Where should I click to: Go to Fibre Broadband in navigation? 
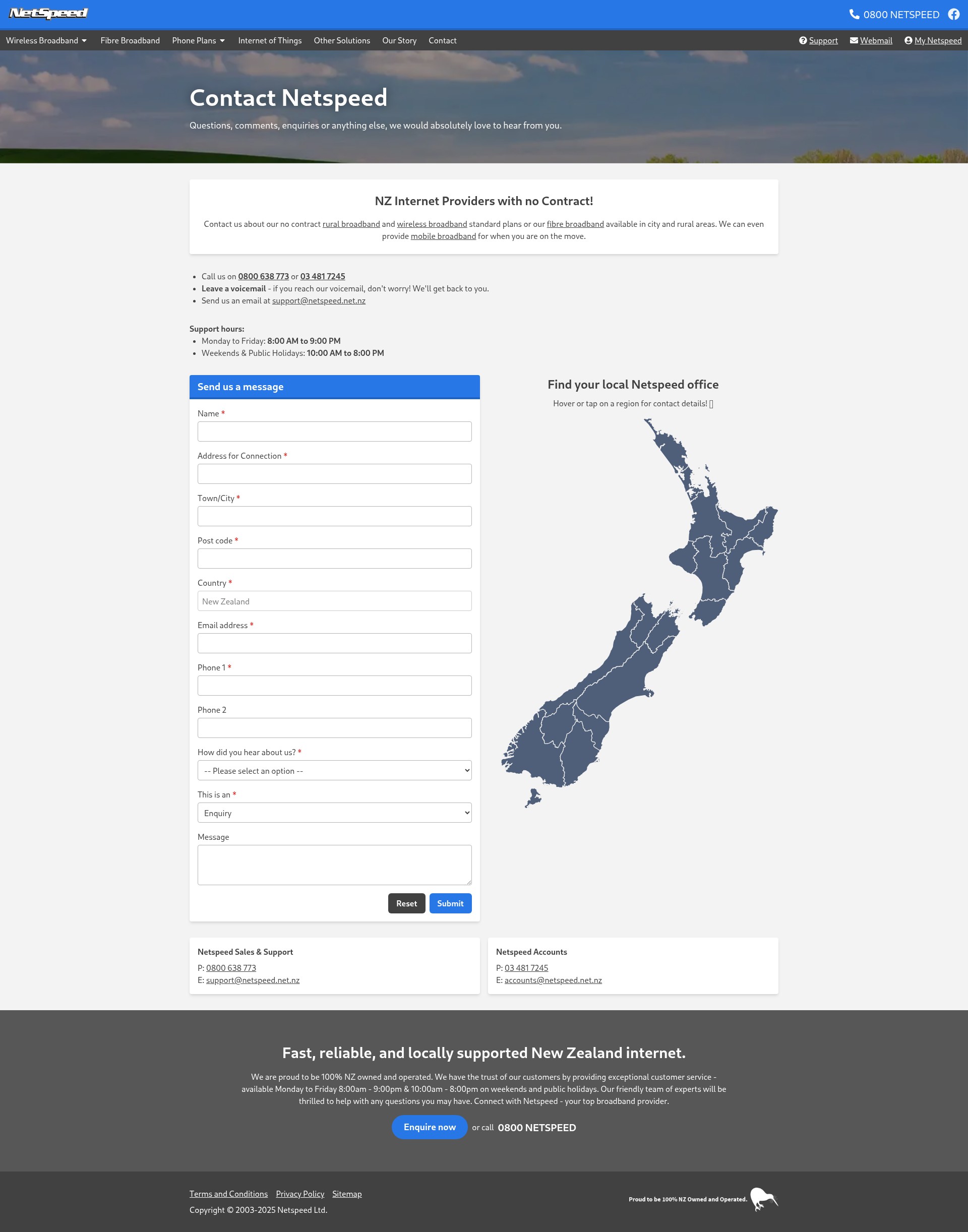pos(130,40)
